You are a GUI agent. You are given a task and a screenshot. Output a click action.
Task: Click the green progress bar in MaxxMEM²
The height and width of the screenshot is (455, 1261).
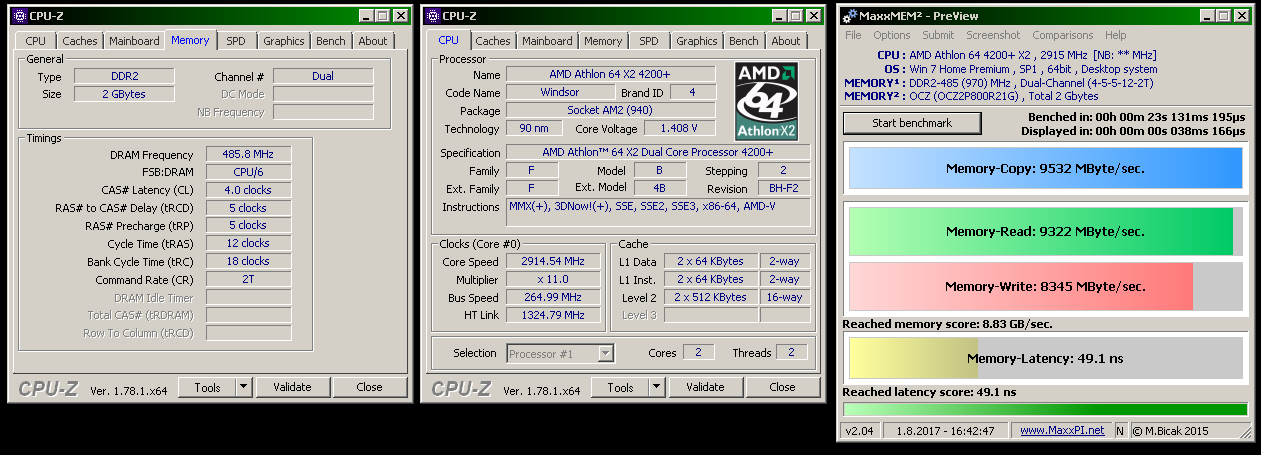pyautogui.click(x=1045, y=409)
